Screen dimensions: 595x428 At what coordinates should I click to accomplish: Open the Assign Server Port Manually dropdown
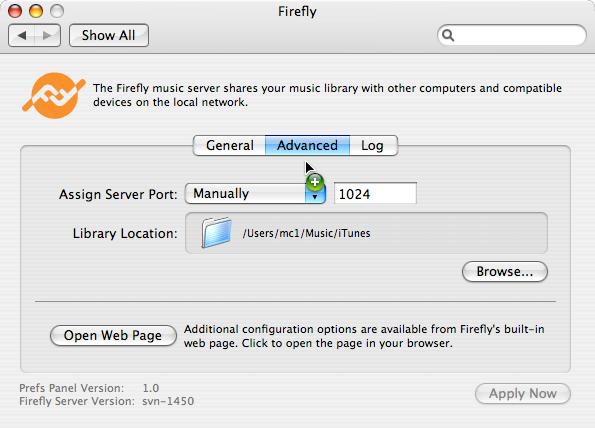click(255, 194)
